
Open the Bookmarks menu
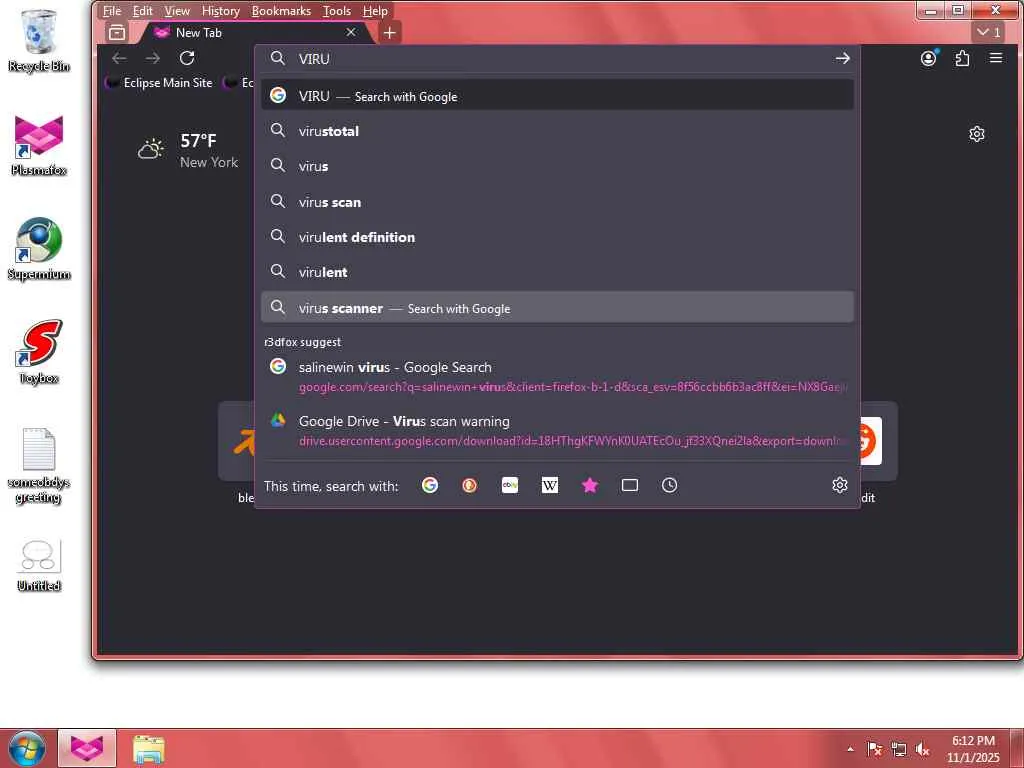click(281, 11)
